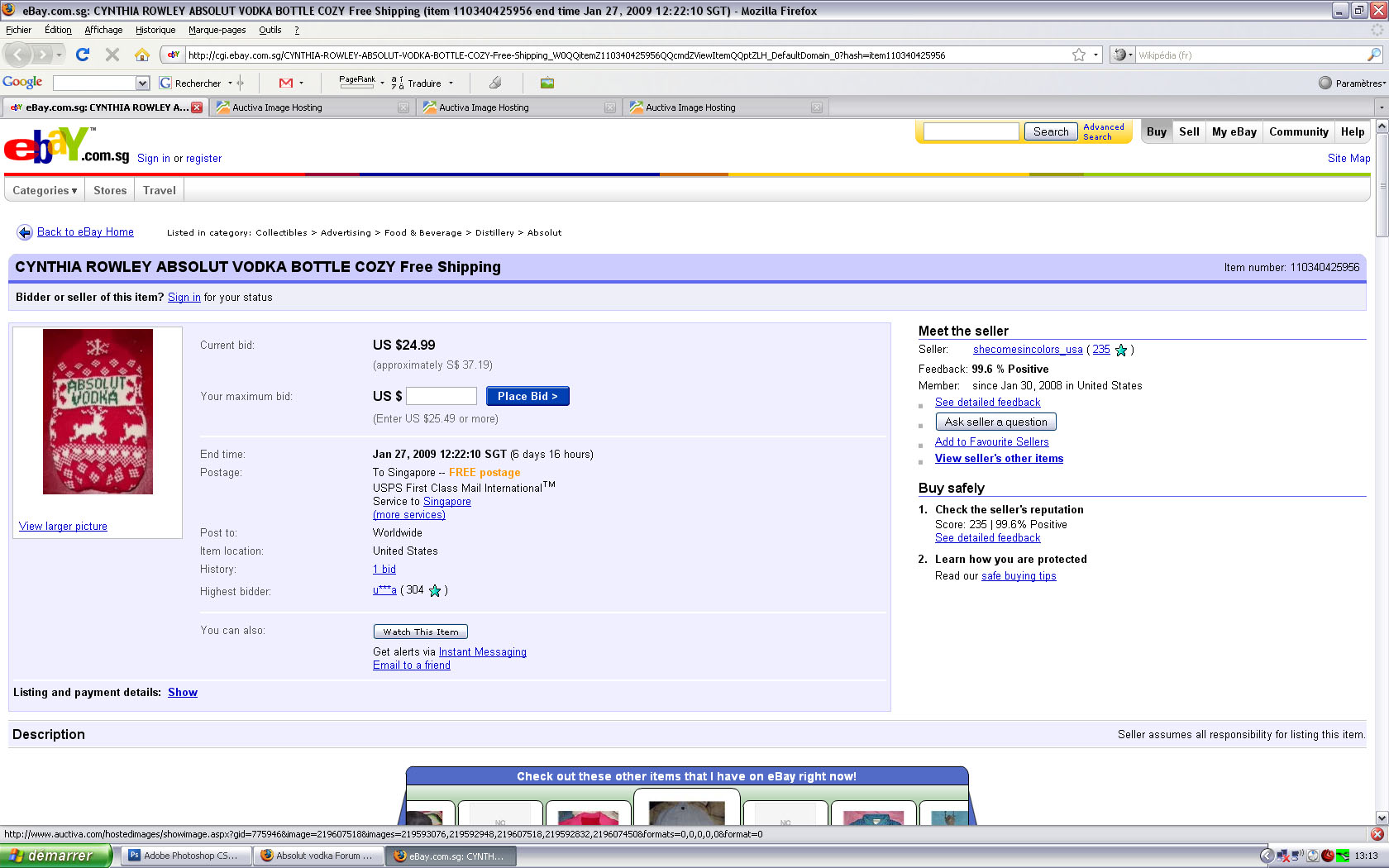Image resolution: width=1389 pixels, height=868 pixels.
Task: Open back/forward history dropdown arrow
Action: point(59,55)
